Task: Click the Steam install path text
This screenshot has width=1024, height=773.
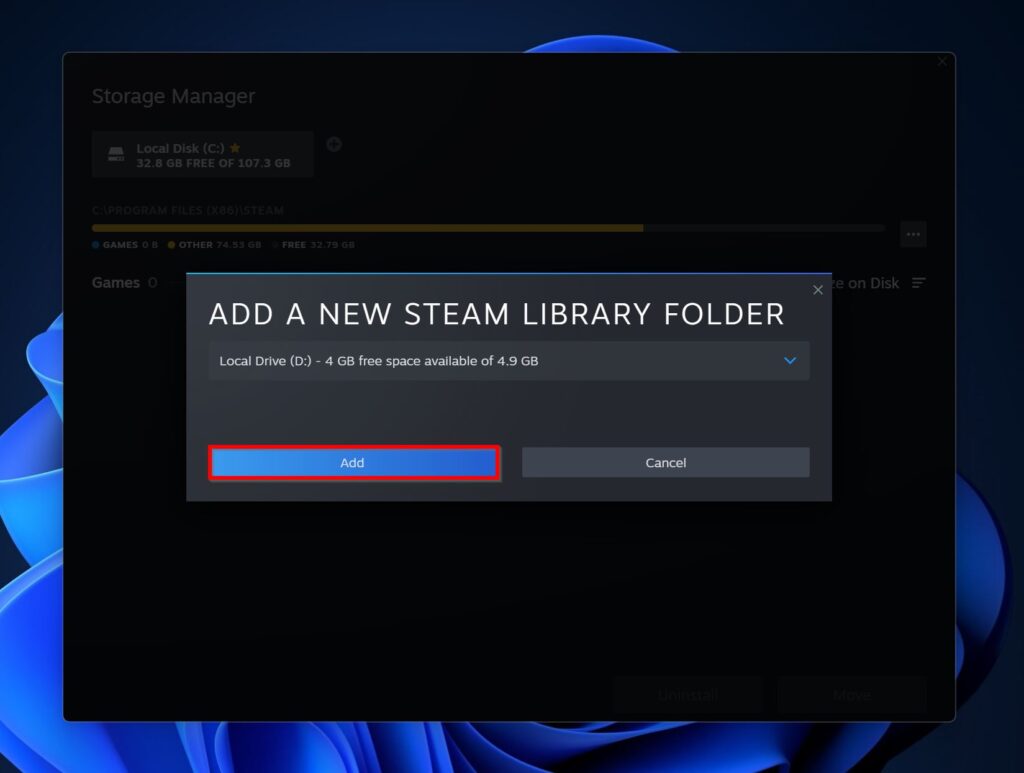Action: 187,210
